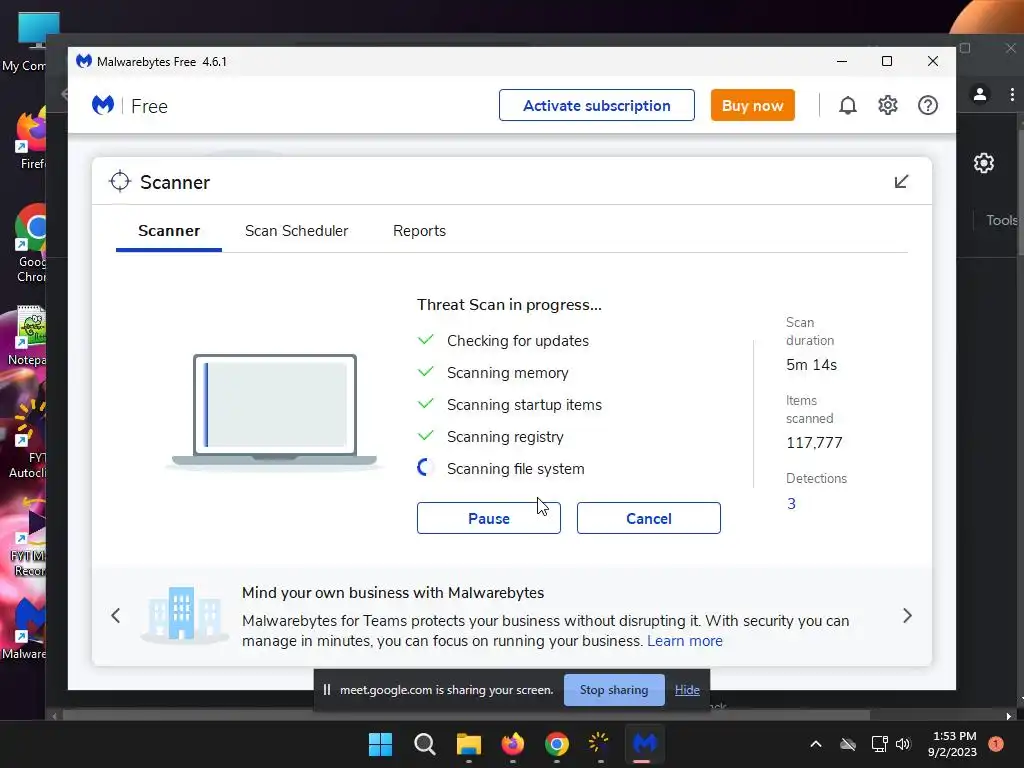Click the horizontal scrollbar at bottom
This screenshot has width=1024, height=768.
point(466,716)
